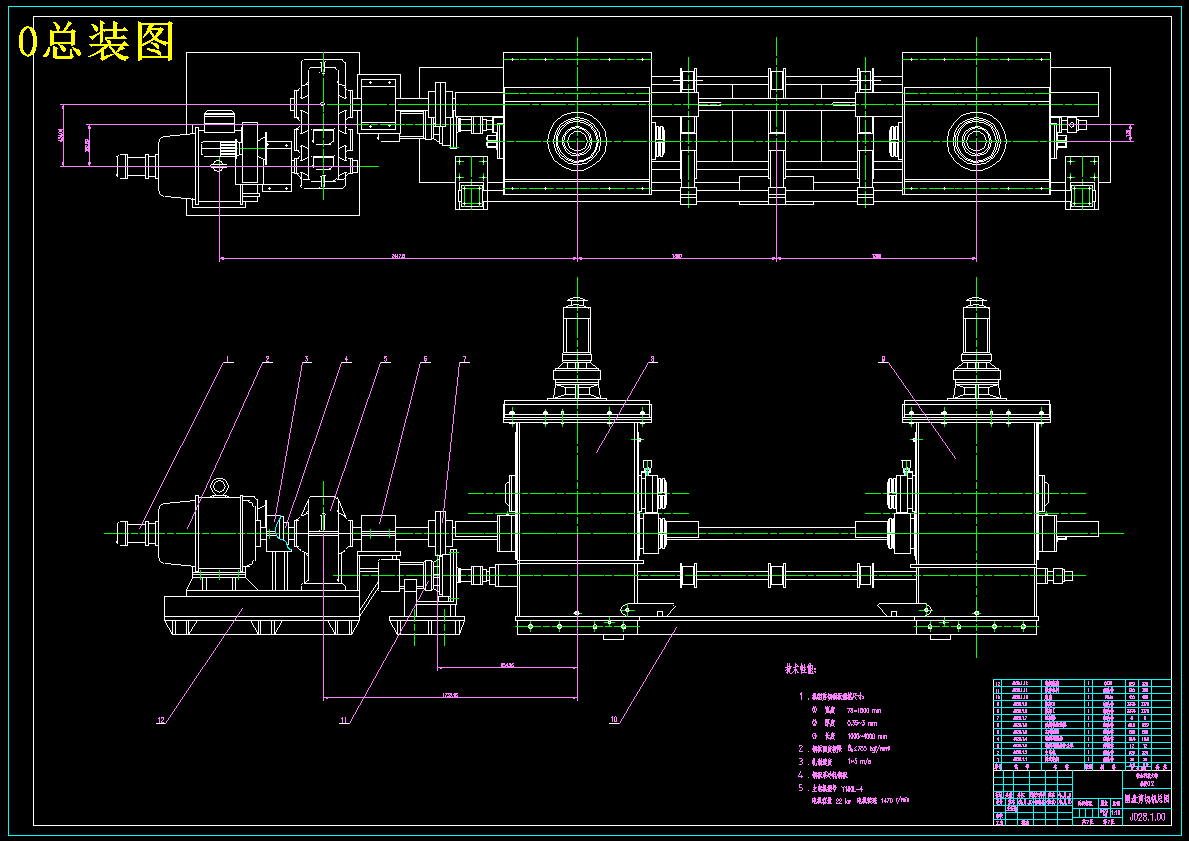This screenshot has height=841, width=1189.
Task: Click drawing number "J028.1.00" in title block
Action: [x=1147, y=817]
